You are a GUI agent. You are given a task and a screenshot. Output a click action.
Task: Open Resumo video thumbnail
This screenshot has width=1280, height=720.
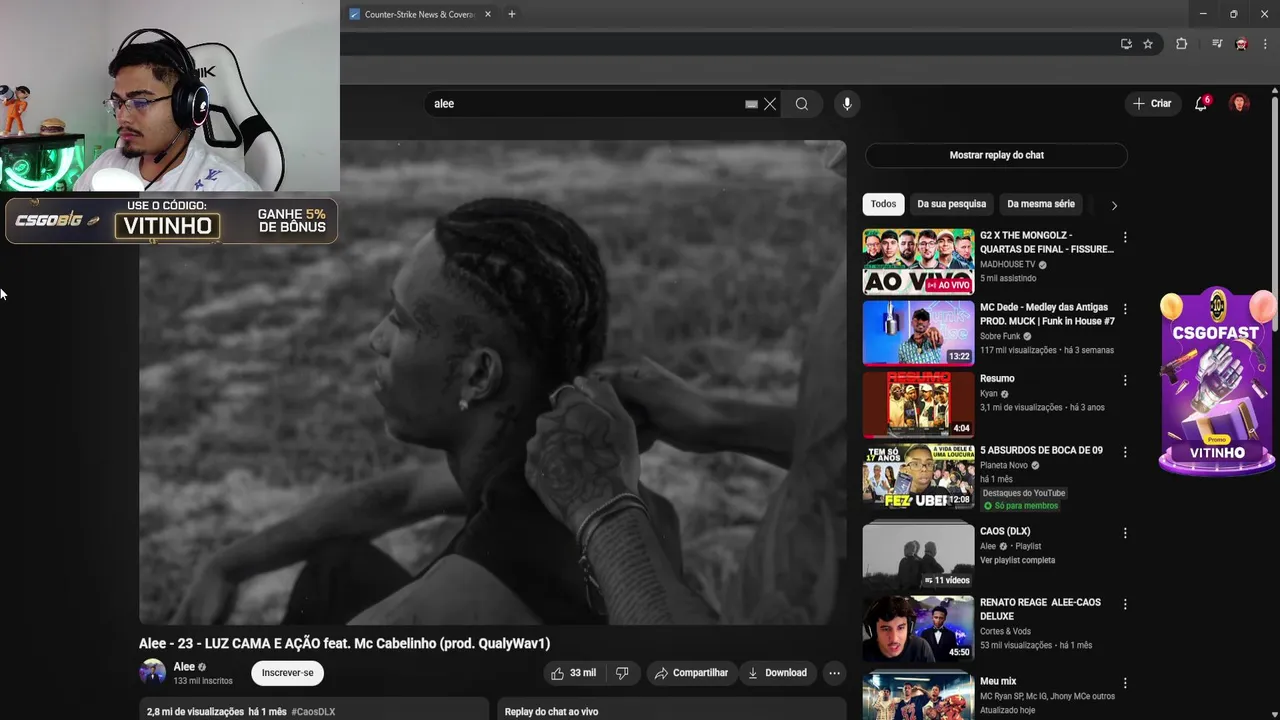click(x=918, y=404)
